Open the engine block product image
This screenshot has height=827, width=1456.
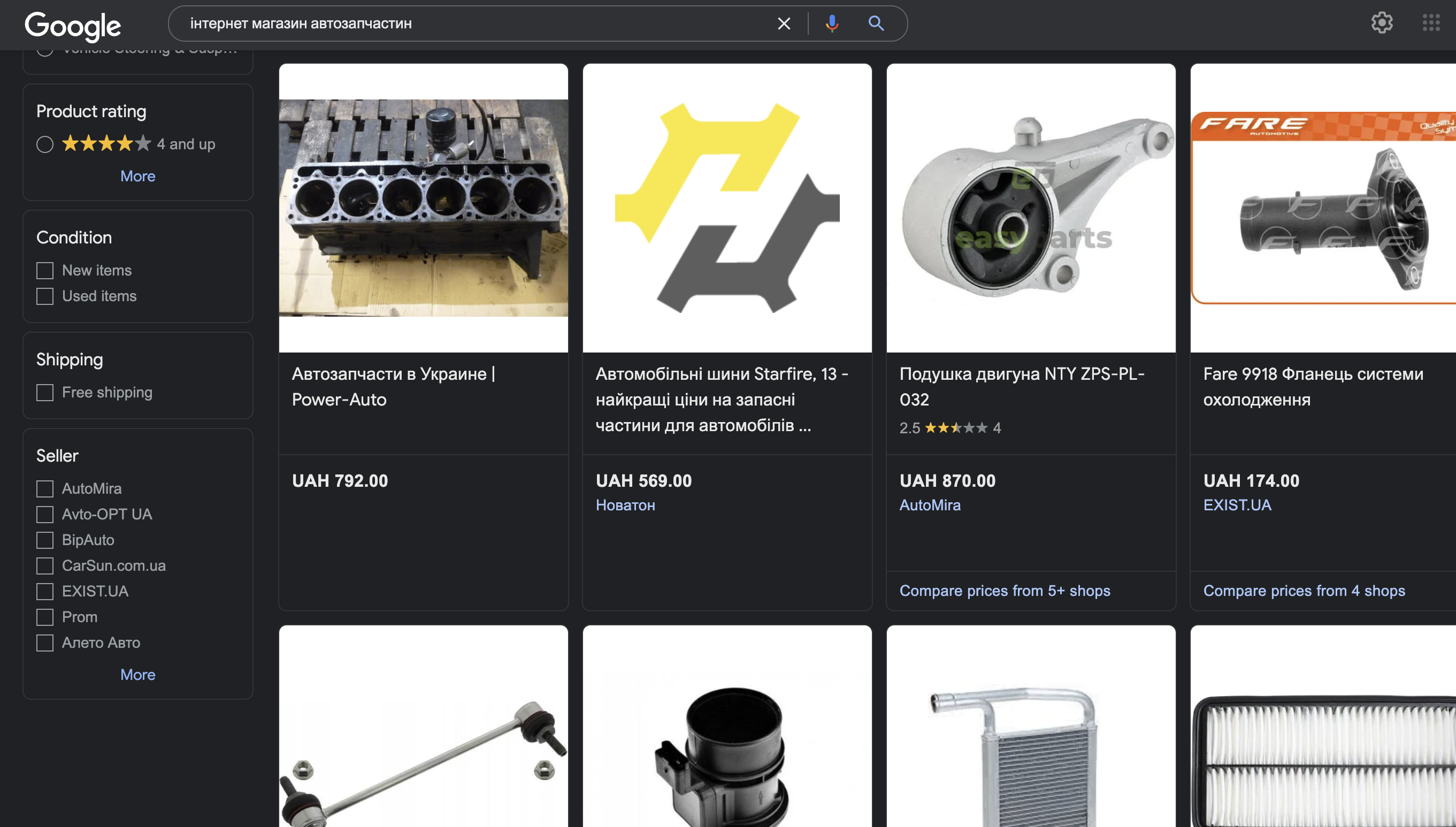pos(423,208)
